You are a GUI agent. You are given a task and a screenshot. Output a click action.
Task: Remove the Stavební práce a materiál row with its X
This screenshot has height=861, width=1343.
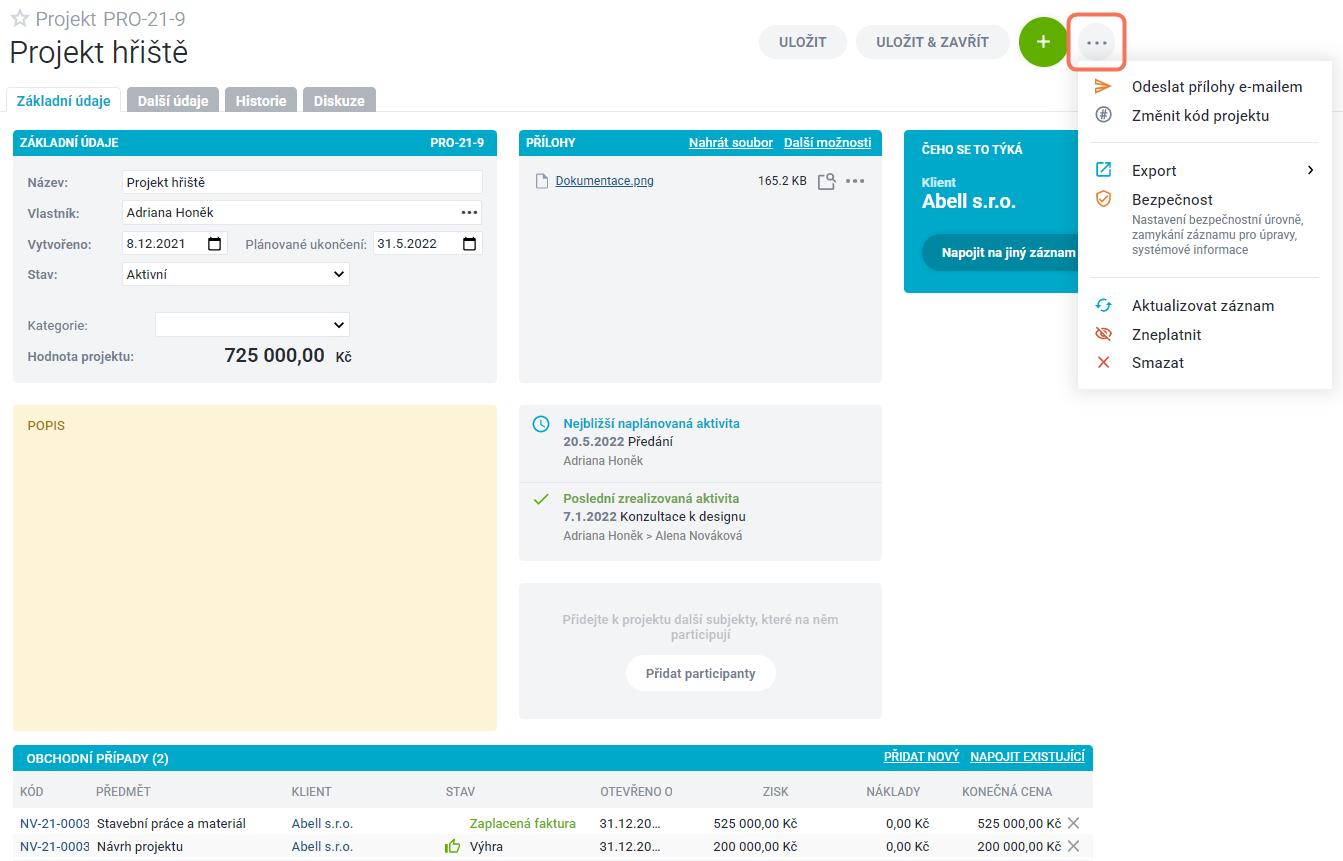[x=1073, y=823]
